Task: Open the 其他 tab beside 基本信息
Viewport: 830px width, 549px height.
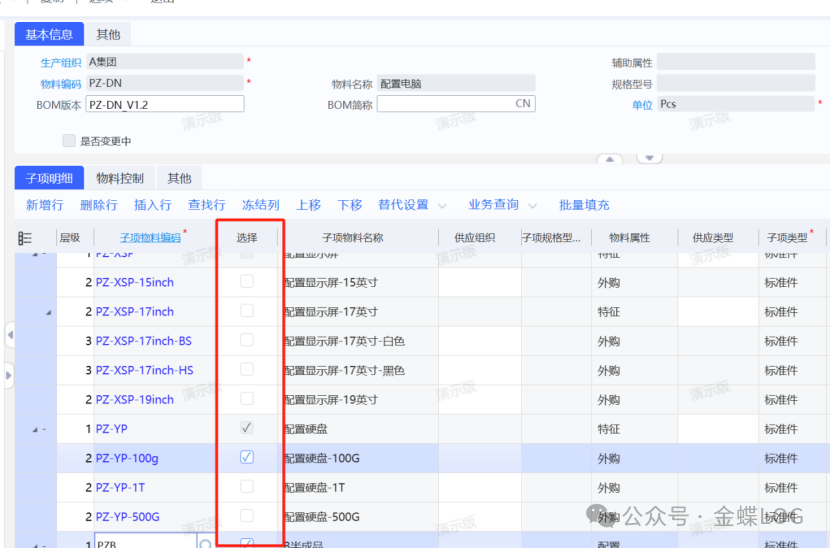Action: point(108,35)
